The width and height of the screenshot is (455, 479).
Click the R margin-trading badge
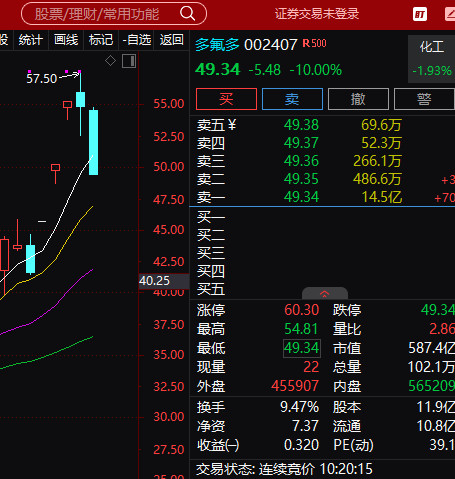(x=314, y=43)
